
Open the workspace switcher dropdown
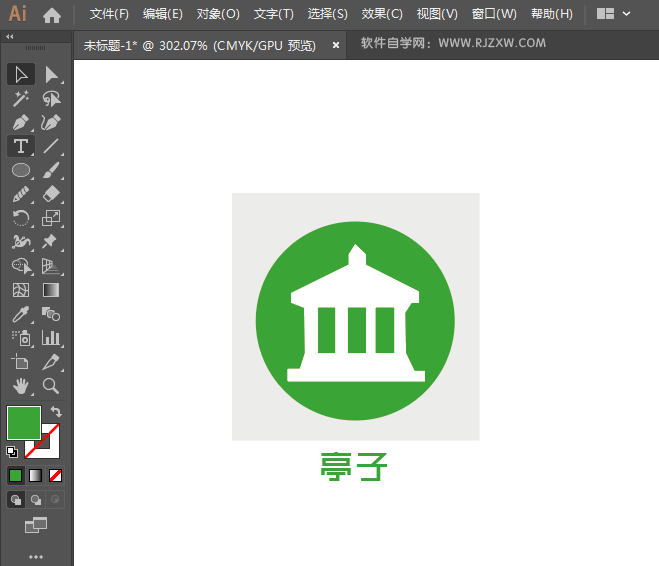coord(613,14)
